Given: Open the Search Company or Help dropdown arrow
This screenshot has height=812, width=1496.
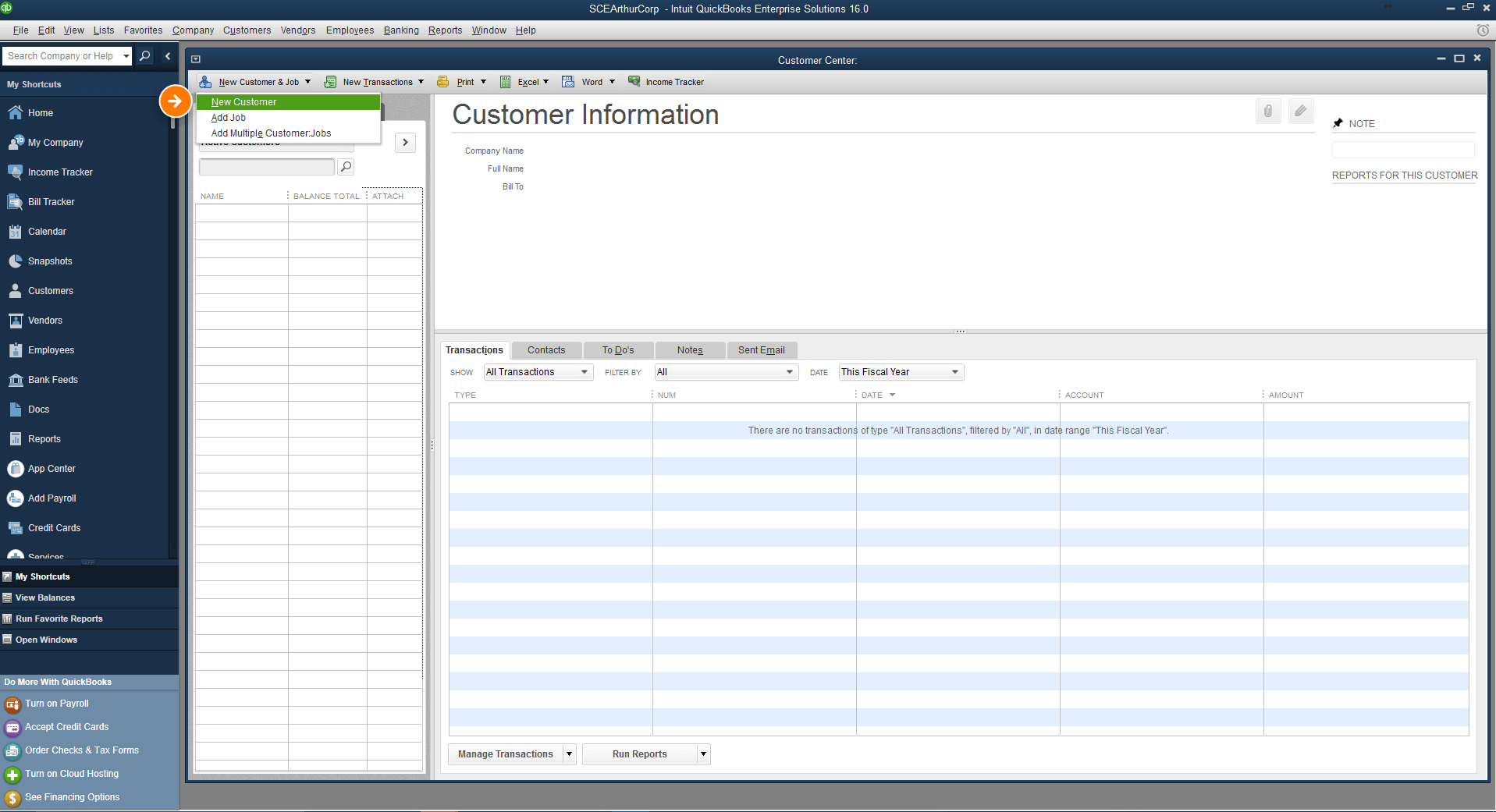Looking at the screenshot, I should point(126,56).
